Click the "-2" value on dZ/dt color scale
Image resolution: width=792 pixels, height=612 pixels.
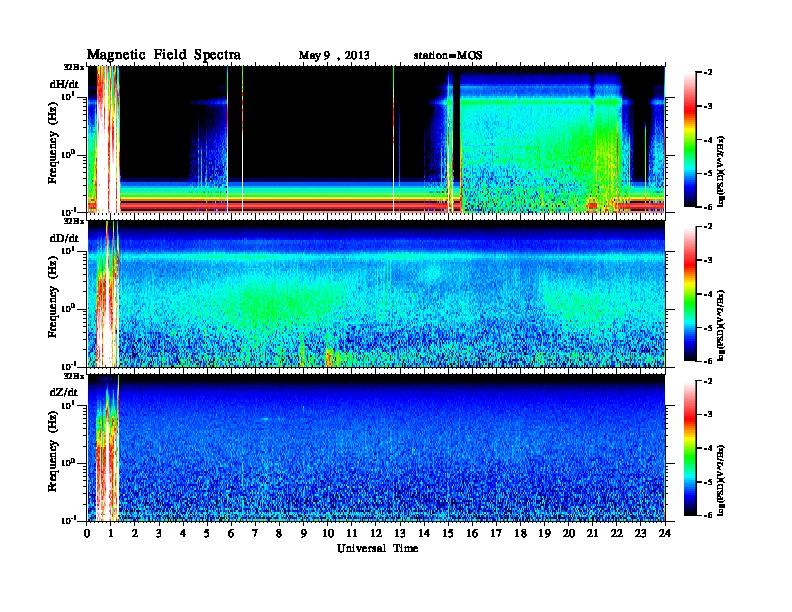708,381
